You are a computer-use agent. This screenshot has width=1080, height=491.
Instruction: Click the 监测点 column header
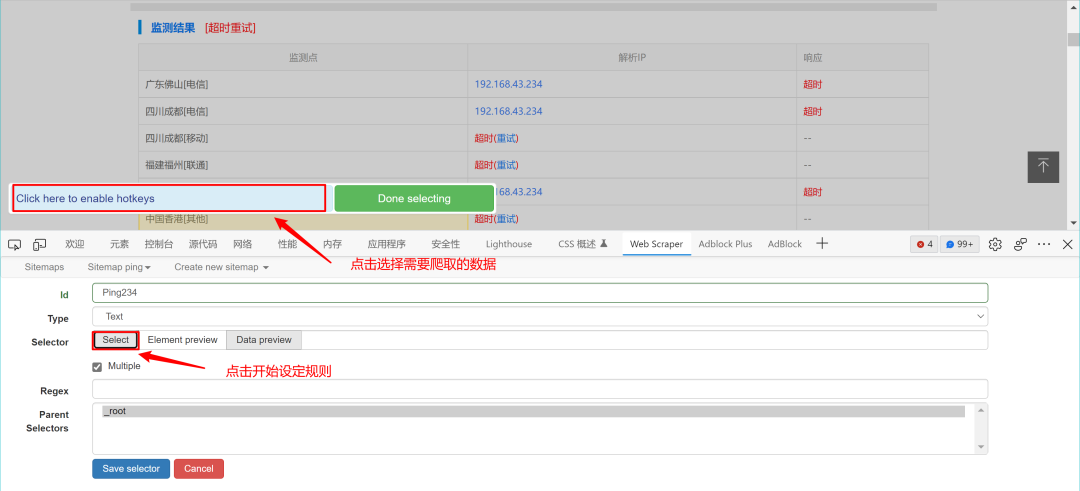click(x=303, y=57)
